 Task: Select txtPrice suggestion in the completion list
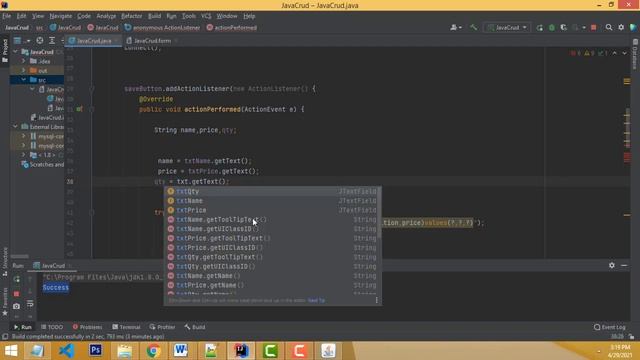pyautogui.click(x=272, y=210)
